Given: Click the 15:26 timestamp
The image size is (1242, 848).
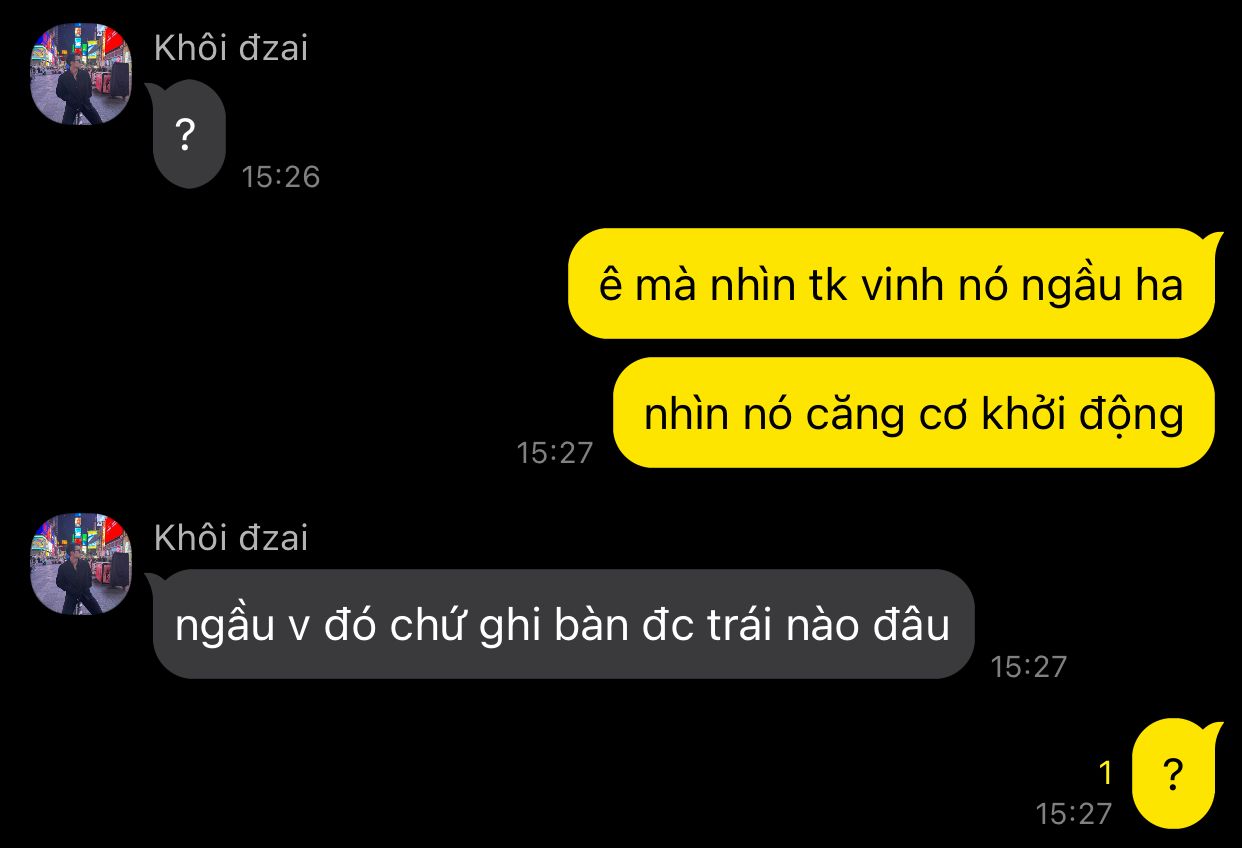Looking at the screenshot, I should pos(280,177).
